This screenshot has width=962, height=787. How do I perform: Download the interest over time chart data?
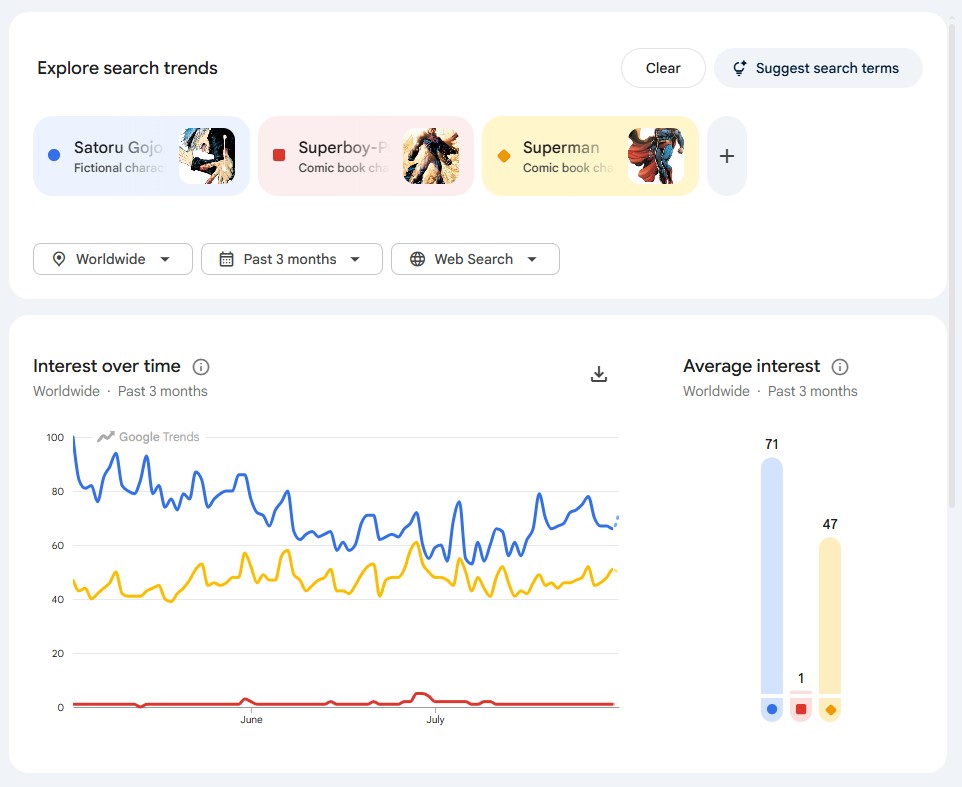pos(599,374)
